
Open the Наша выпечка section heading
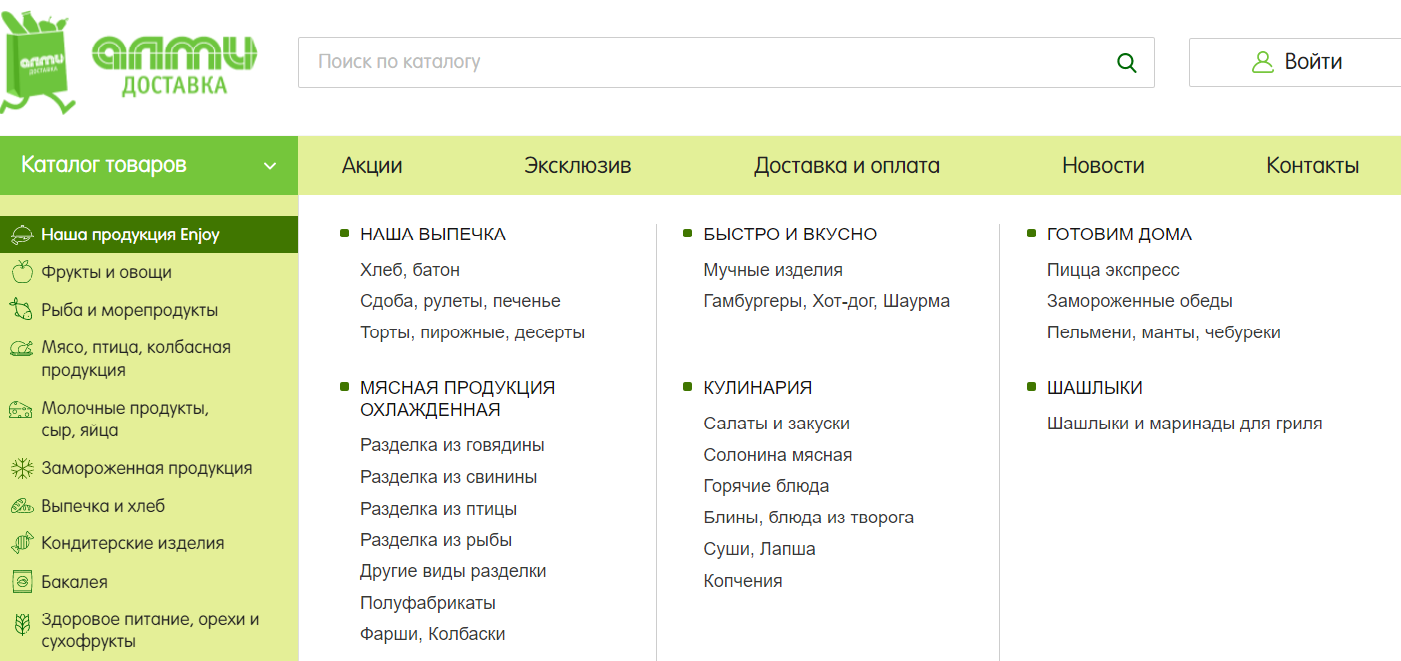pos(433,234)
